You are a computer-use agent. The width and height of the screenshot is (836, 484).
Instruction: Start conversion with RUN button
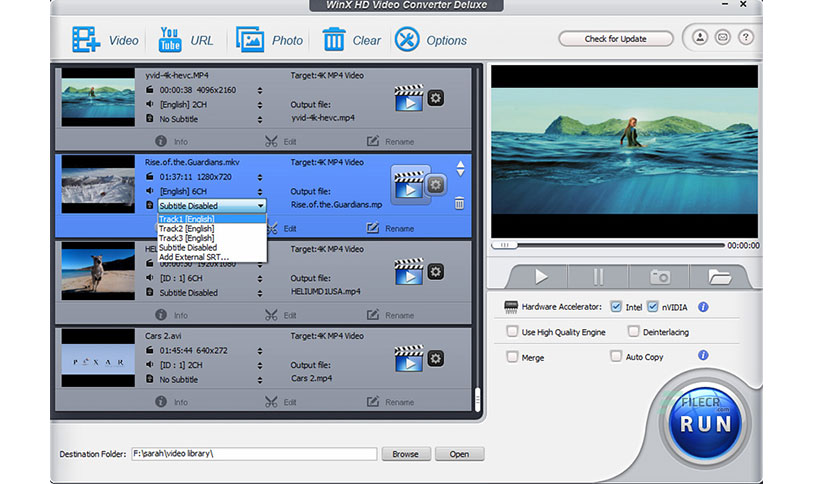(x=705, y=424)
